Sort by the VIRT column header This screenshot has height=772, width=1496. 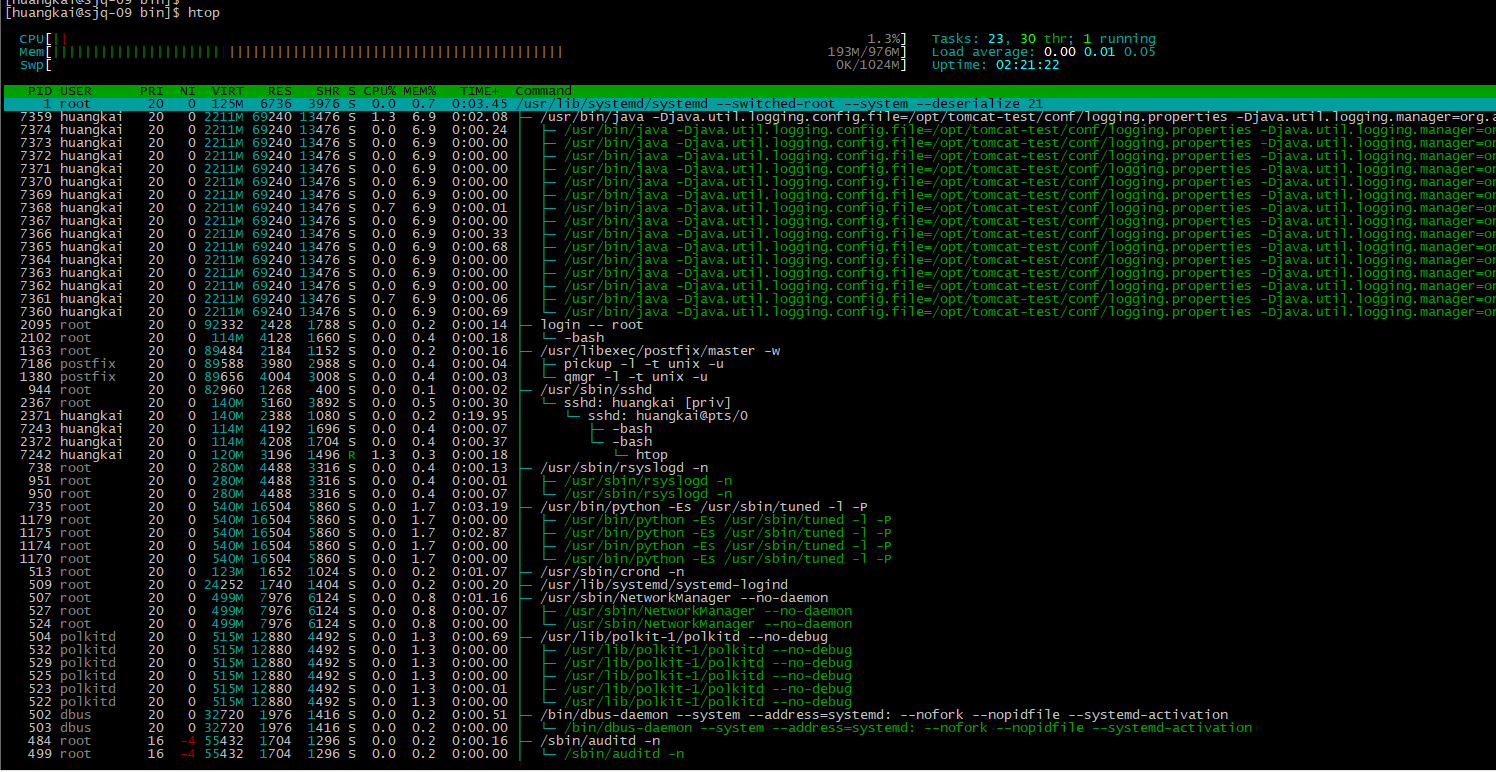click(x=227, y=91)
